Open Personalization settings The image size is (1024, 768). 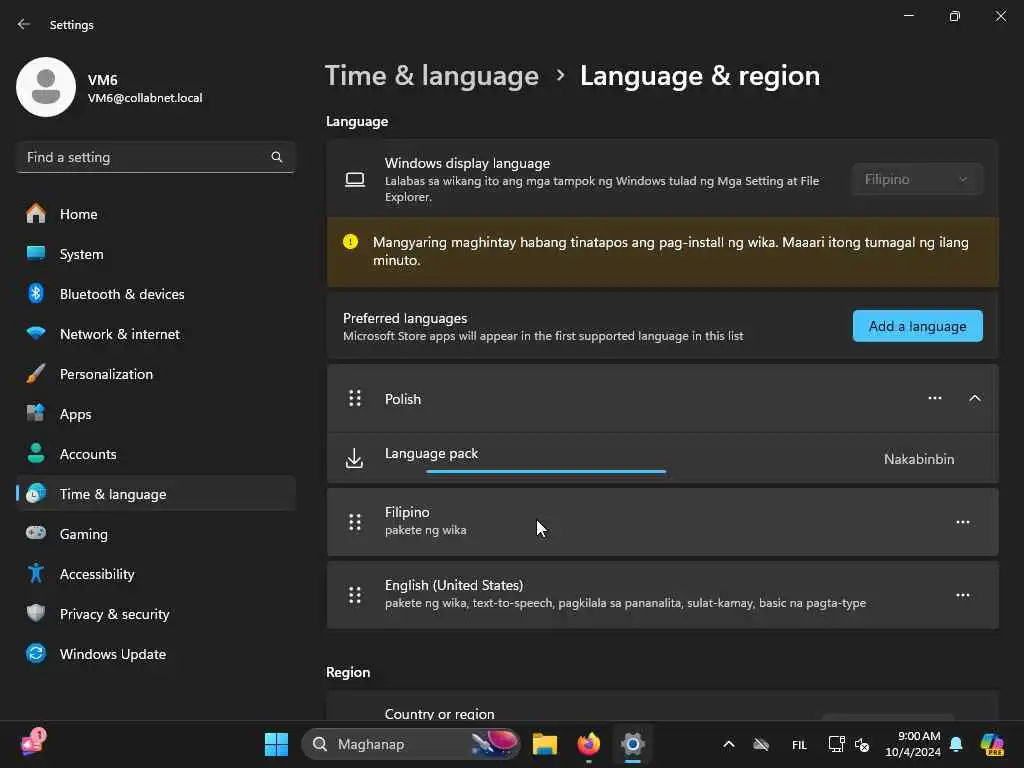tap(155, 374)
